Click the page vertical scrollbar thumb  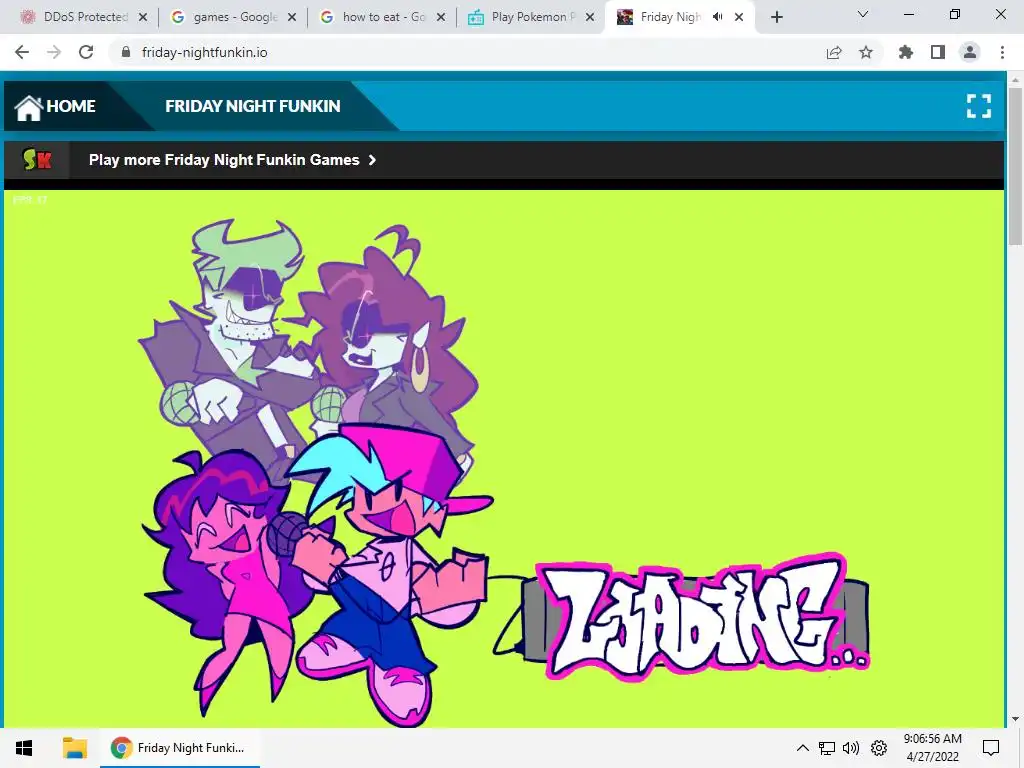1014,167
